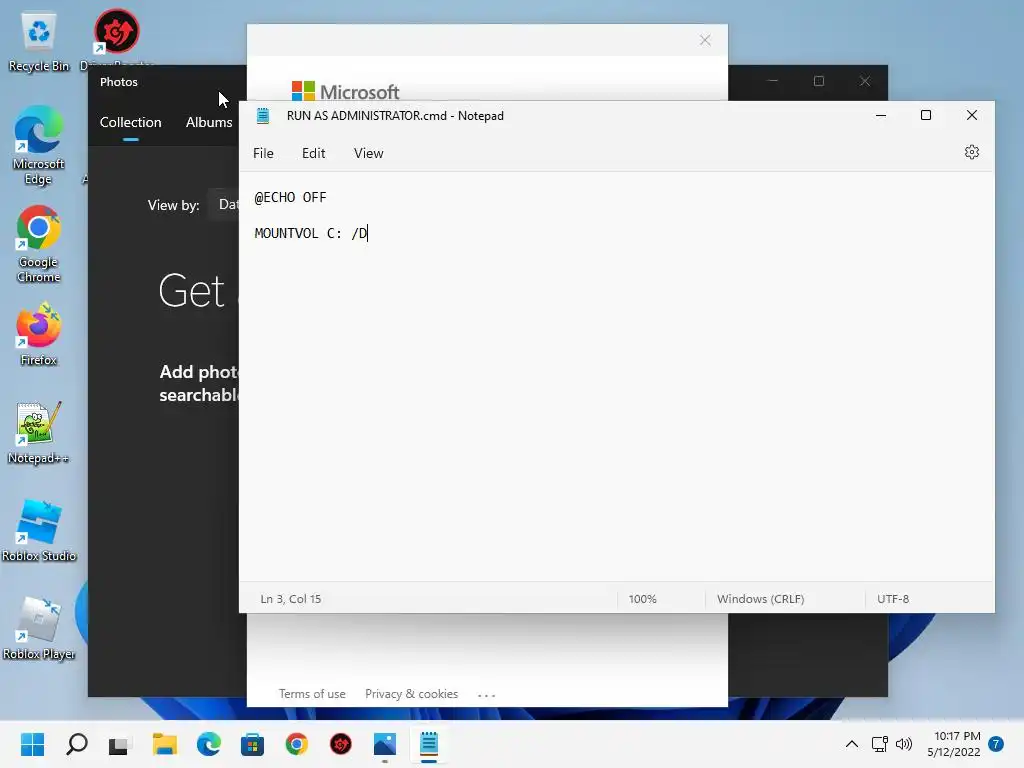Open network status tray icon
The height and width of the screenshot is (768, 1024).
click(880, 744)
